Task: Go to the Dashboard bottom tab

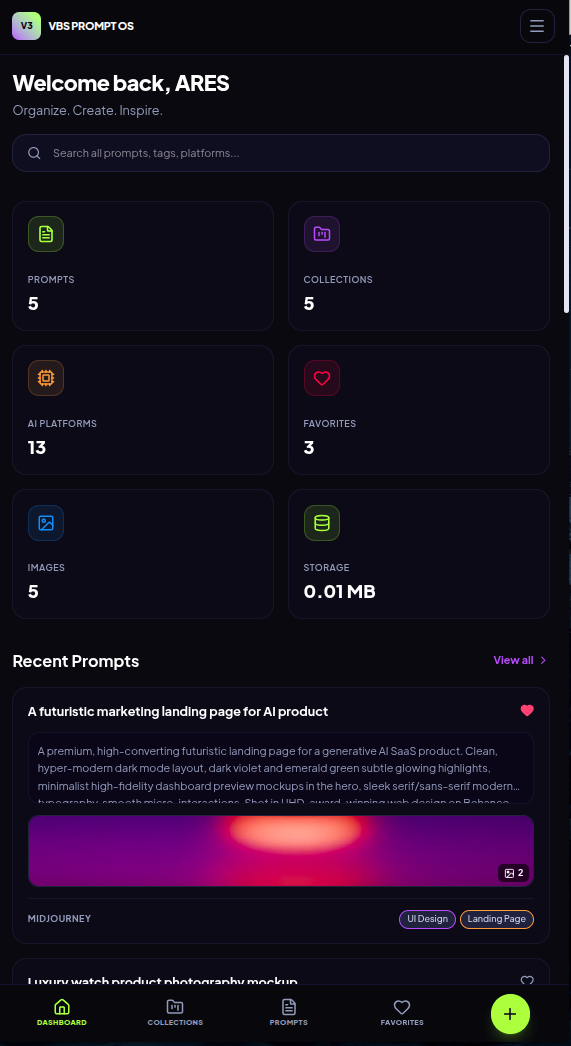Action: 61,1012
